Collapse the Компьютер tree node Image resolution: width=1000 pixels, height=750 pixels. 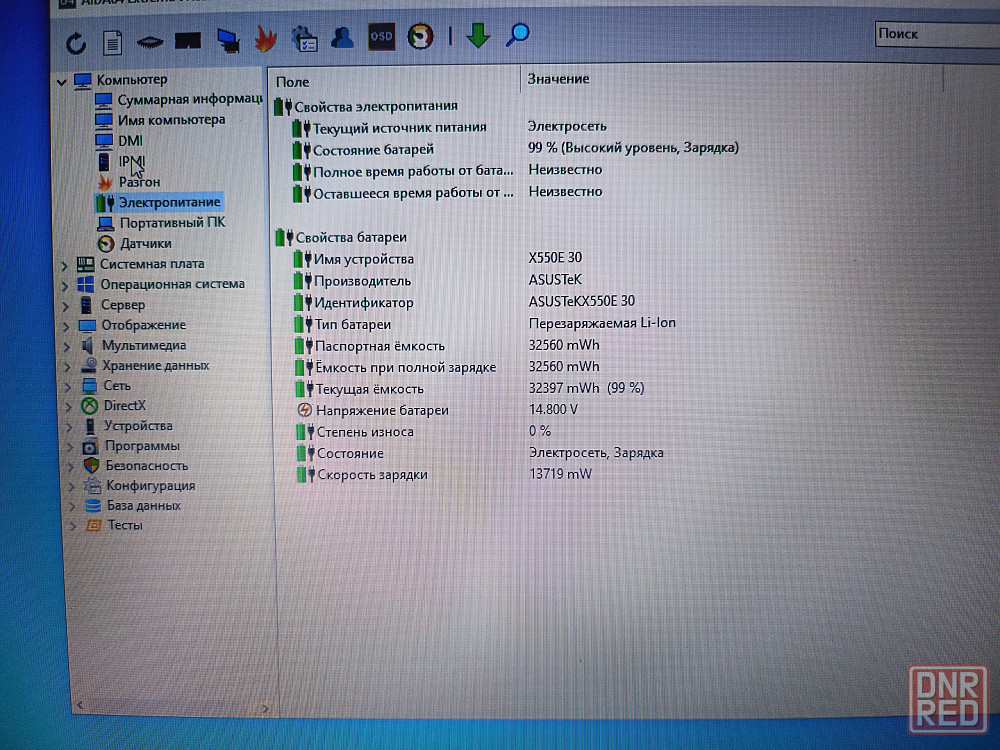coord(62,82)
